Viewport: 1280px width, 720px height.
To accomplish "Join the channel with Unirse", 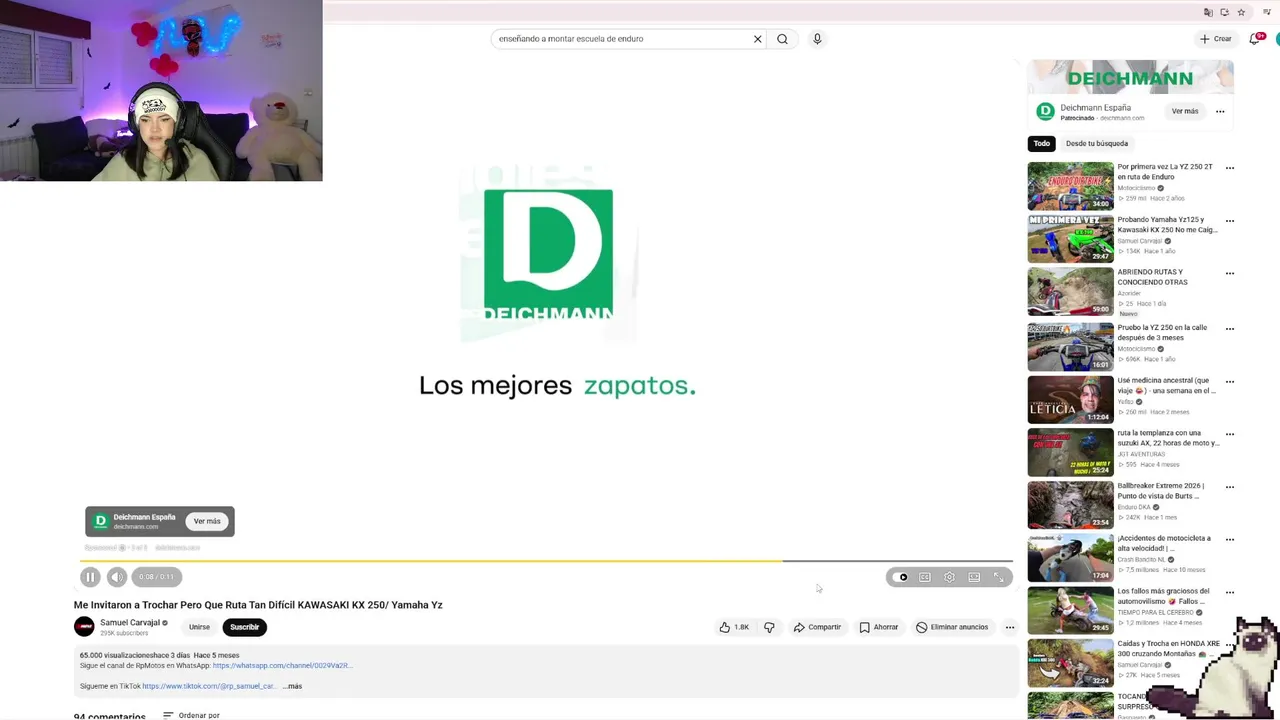I will click(200, 627).
